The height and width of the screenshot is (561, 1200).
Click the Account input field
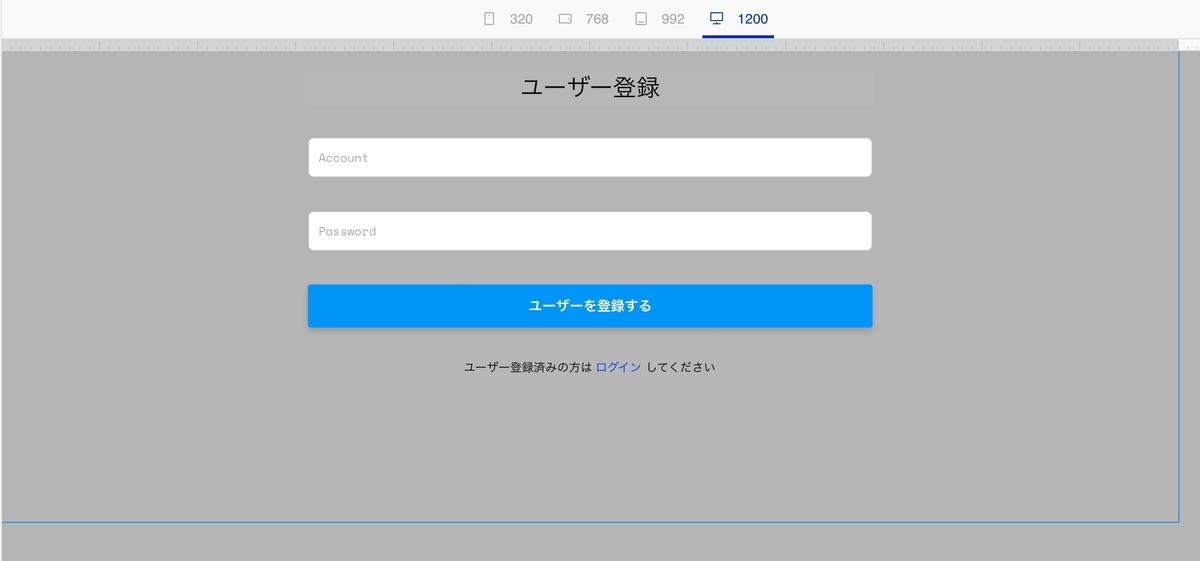tap(590, 158)
